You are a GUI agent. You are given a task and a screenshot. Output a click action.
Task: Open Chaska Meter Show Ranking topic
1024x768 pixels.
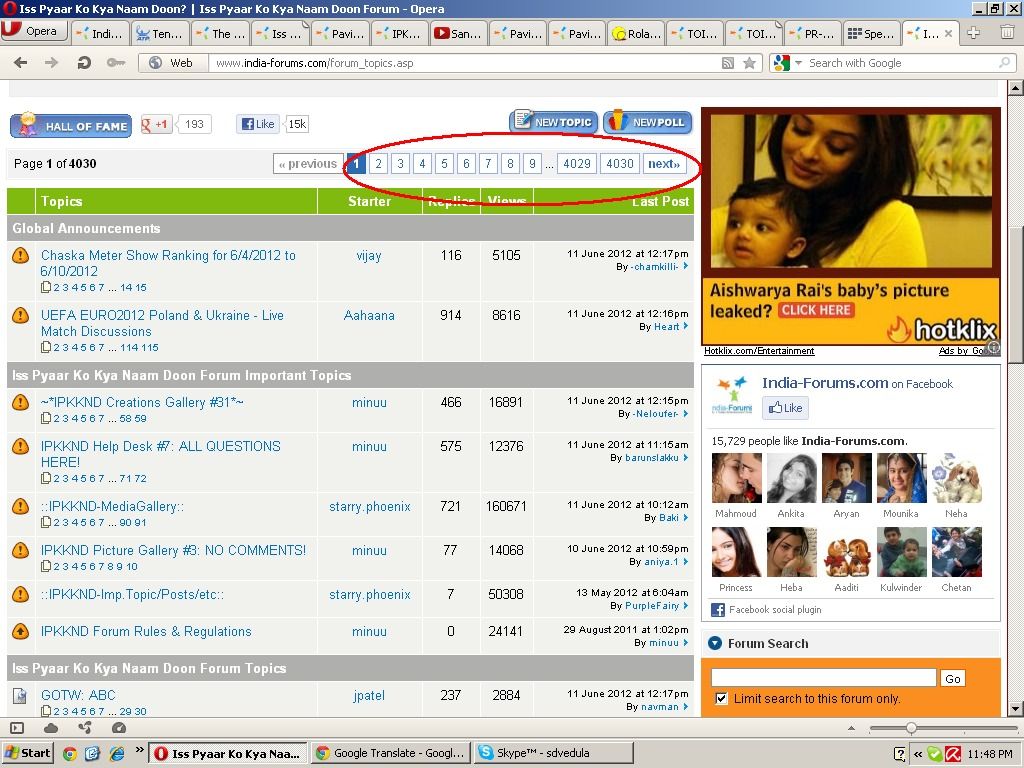point(168,263)
